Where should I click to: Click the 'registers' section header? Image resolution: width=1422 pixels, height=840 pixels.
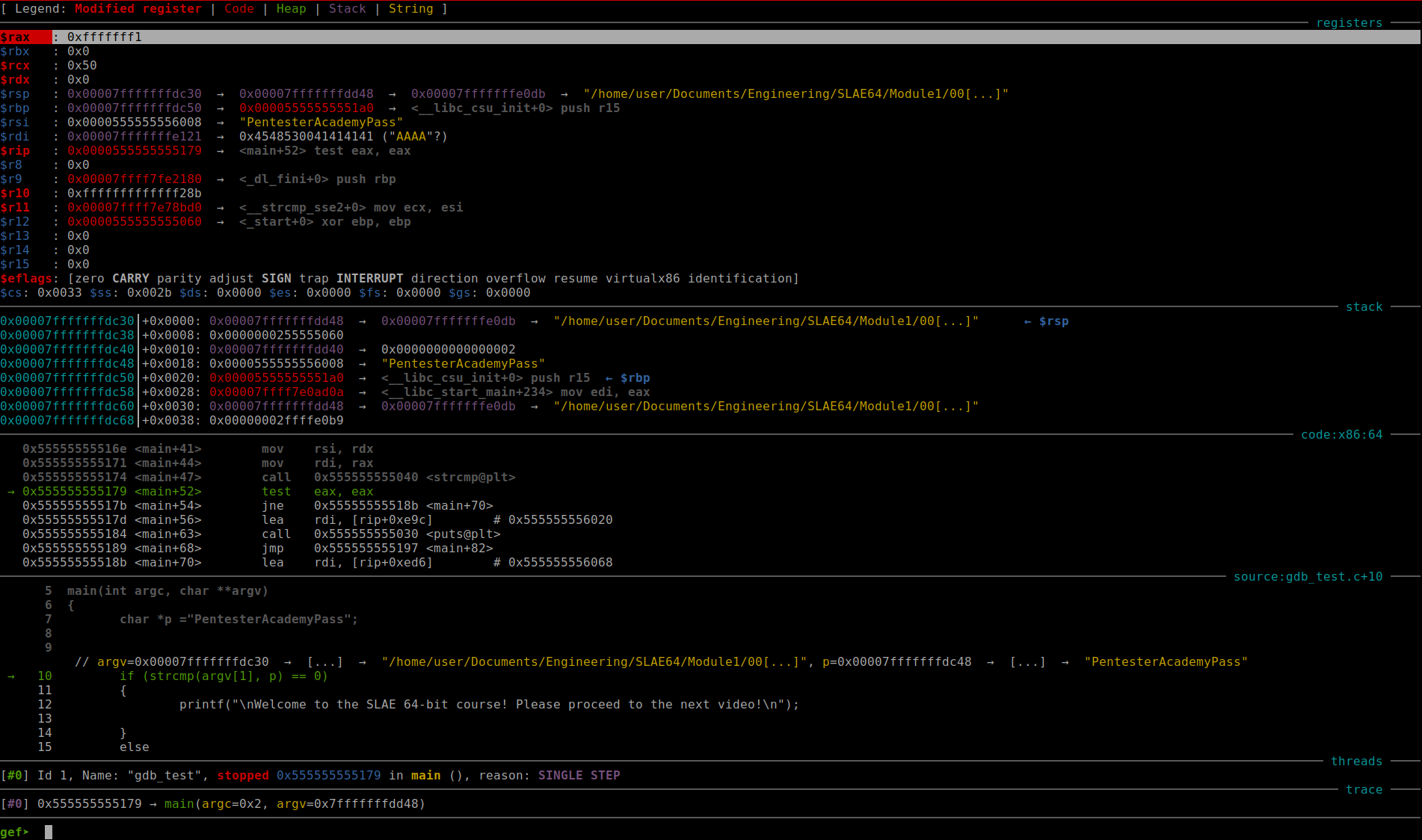[x=1349, y=23]
